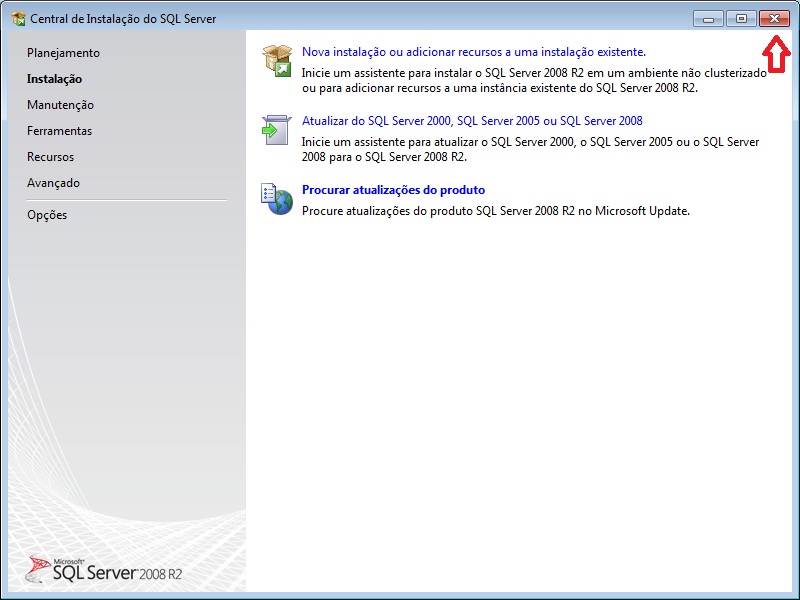
Task: Open the Manutenção section
Action: (x=60, y=105)
